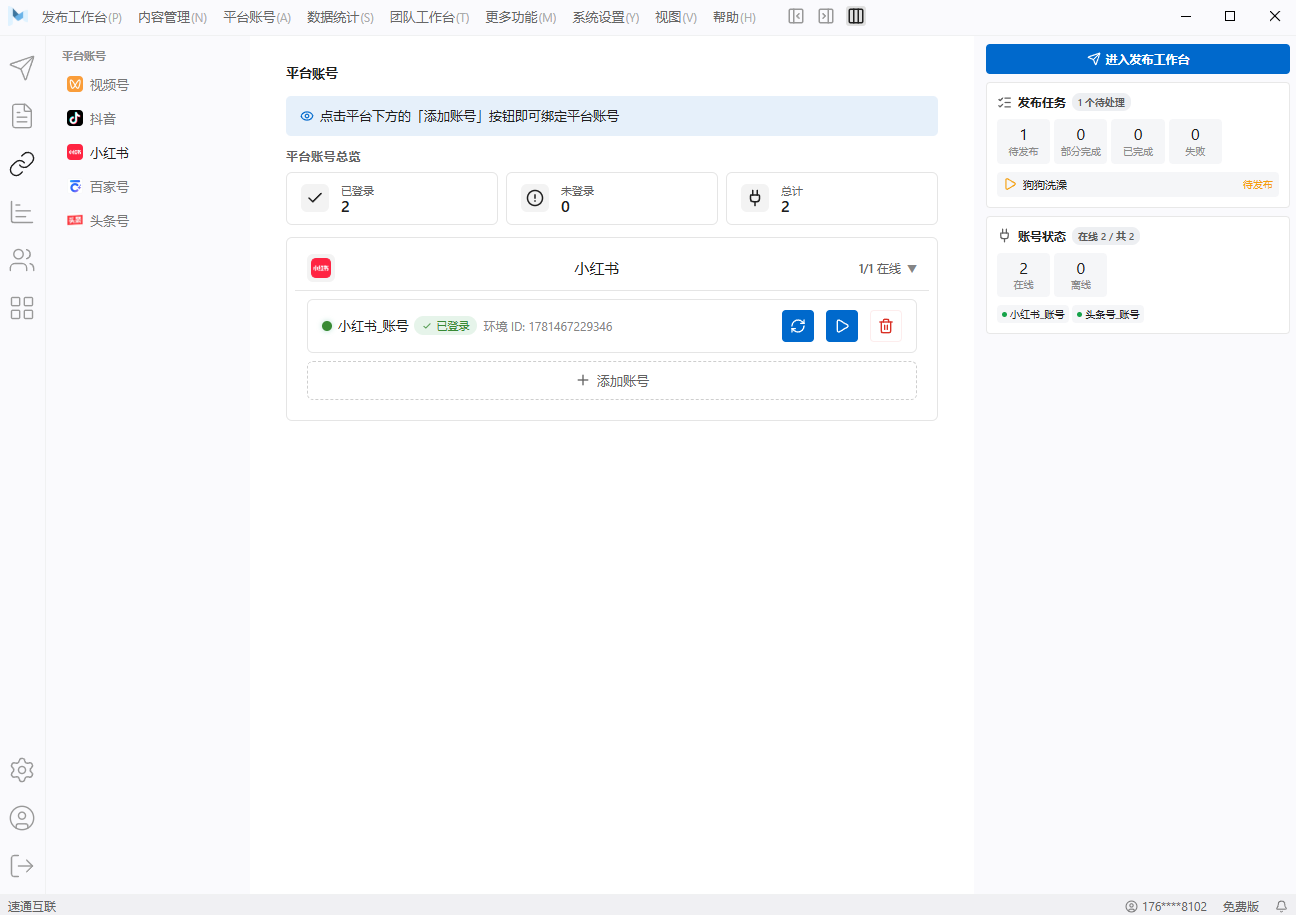Click the 176****8102 user in status bar
The width and height of the screenshot is (1296, 915).
point(1166,906)
